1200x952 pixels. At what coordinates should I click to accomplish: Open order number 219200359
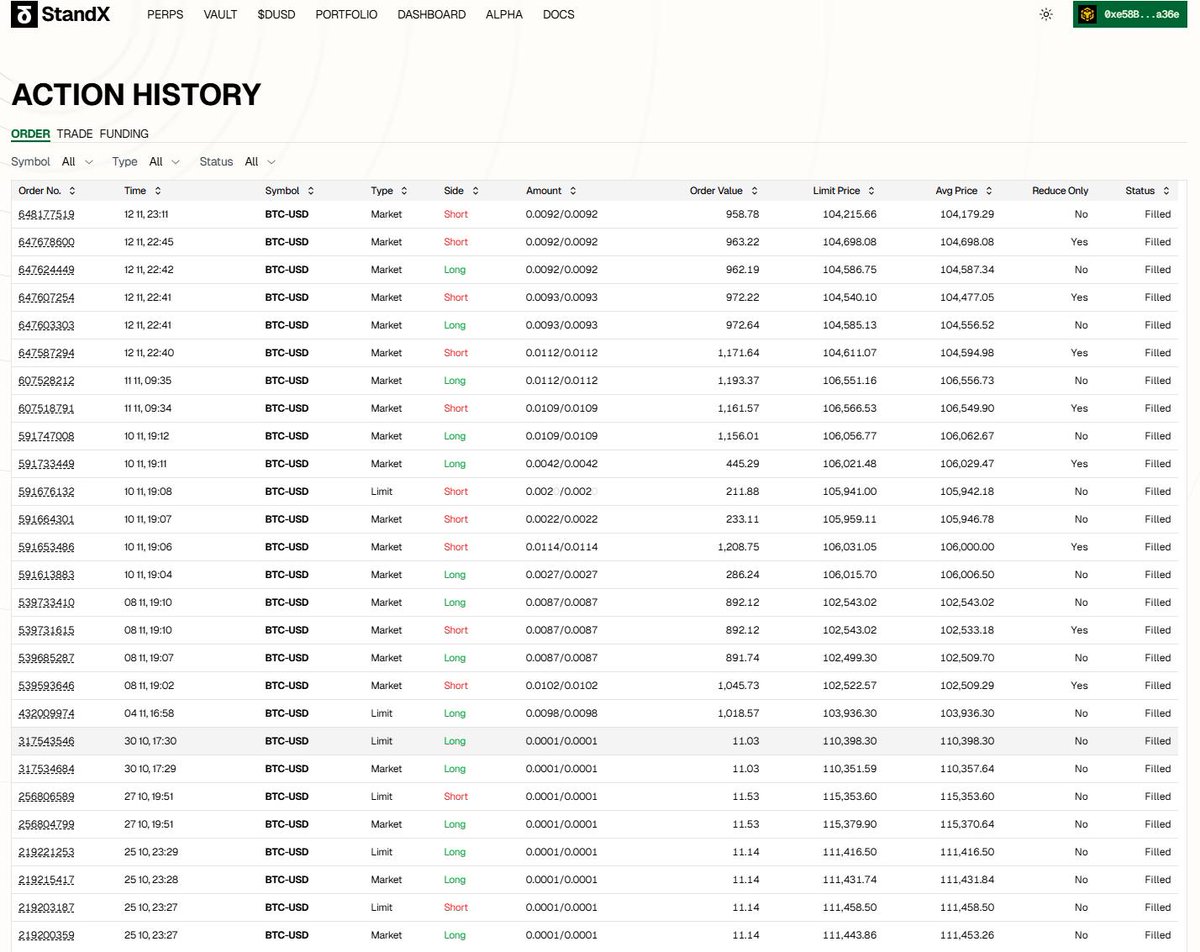[x=47, y=935]
